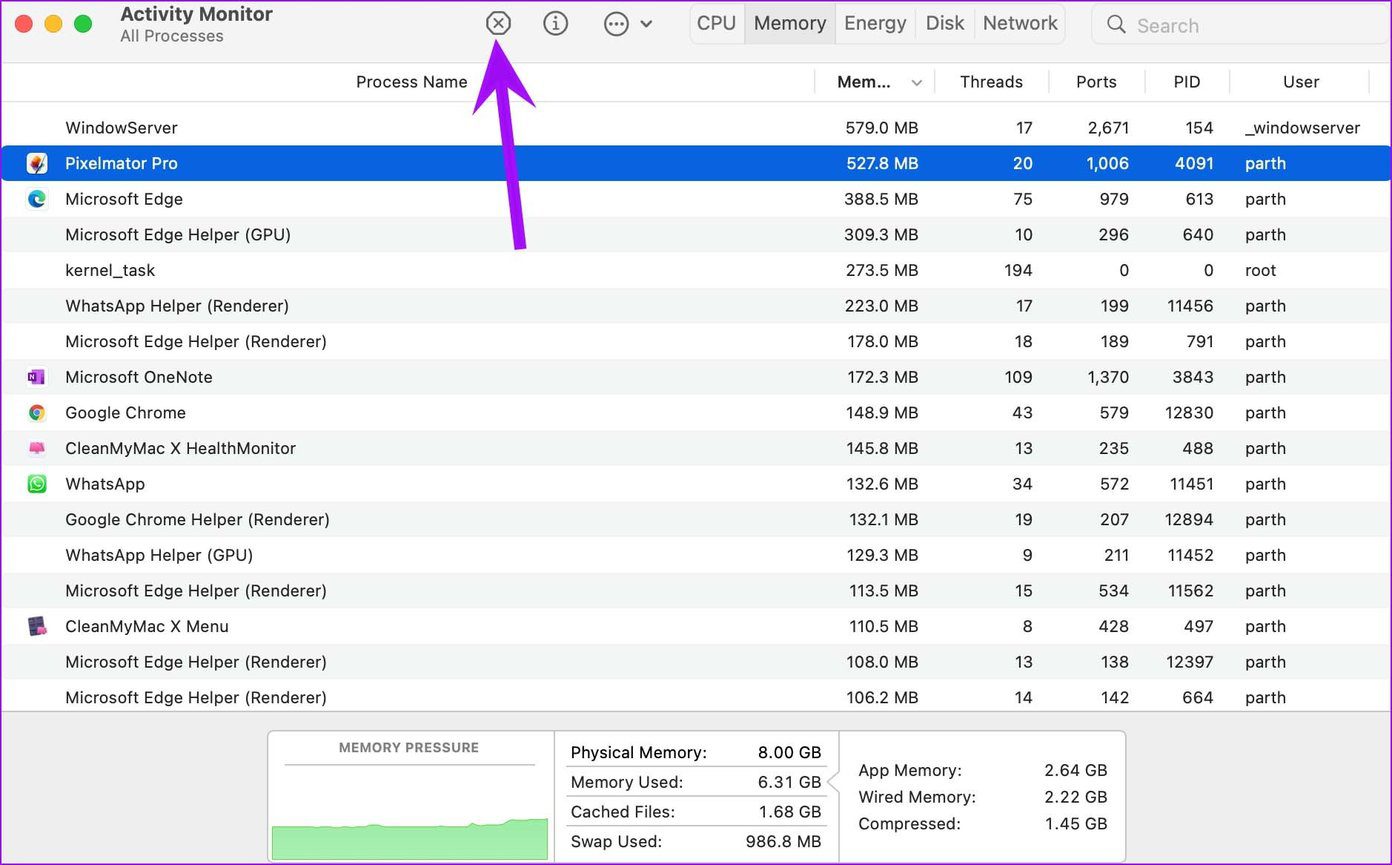Click the Physical Memory 8.00 GB value

pos(789,752)
